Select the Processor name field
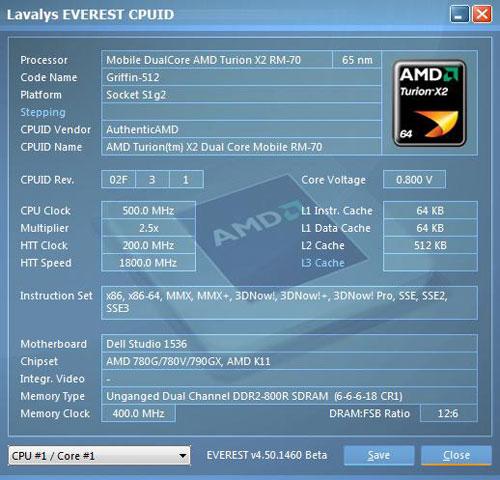This screenshot has width=500, height=480. click(x=217, y=60)
